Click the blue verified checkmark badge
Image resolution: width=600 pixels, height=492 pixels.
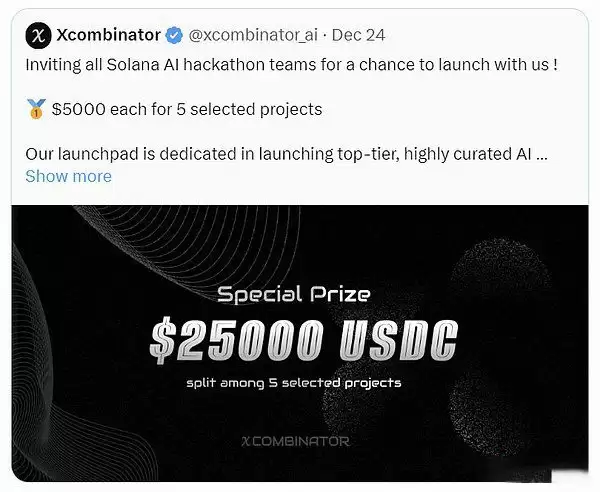coord(174,35)
